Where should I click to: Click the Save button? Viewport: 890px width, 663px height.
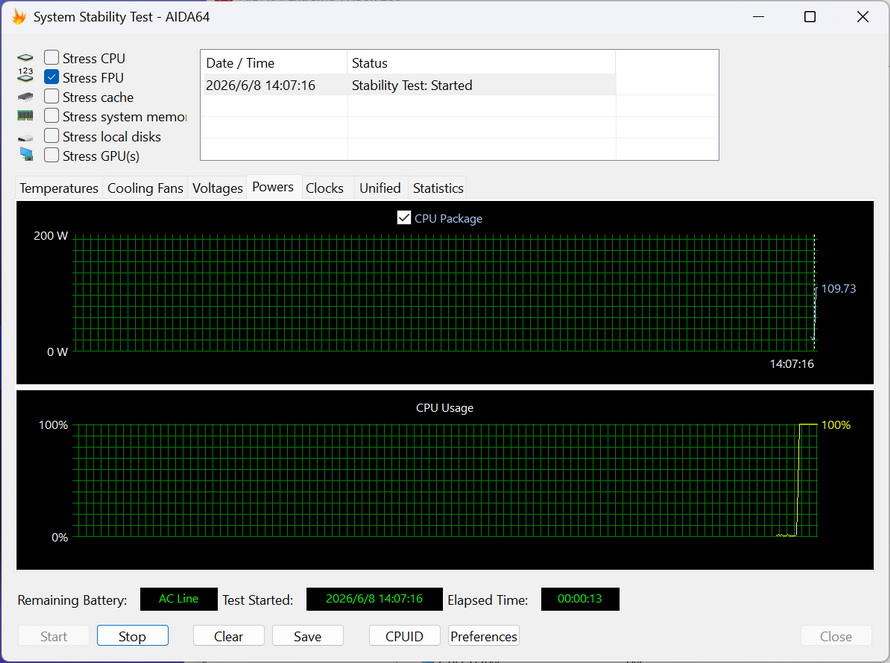coord(308,636)
